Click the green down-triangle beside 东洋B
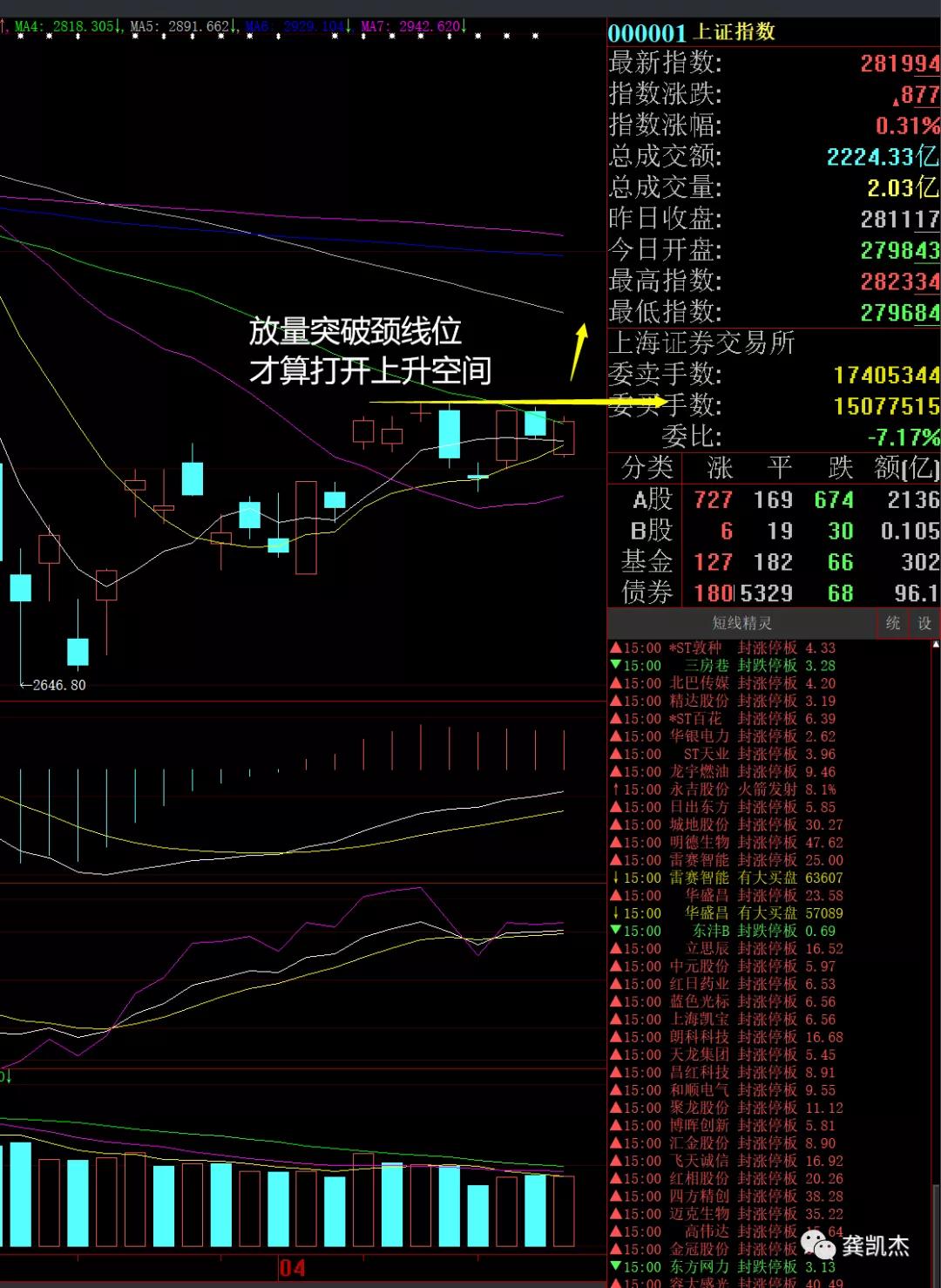 pyautogui.click(x=614, y=931)
